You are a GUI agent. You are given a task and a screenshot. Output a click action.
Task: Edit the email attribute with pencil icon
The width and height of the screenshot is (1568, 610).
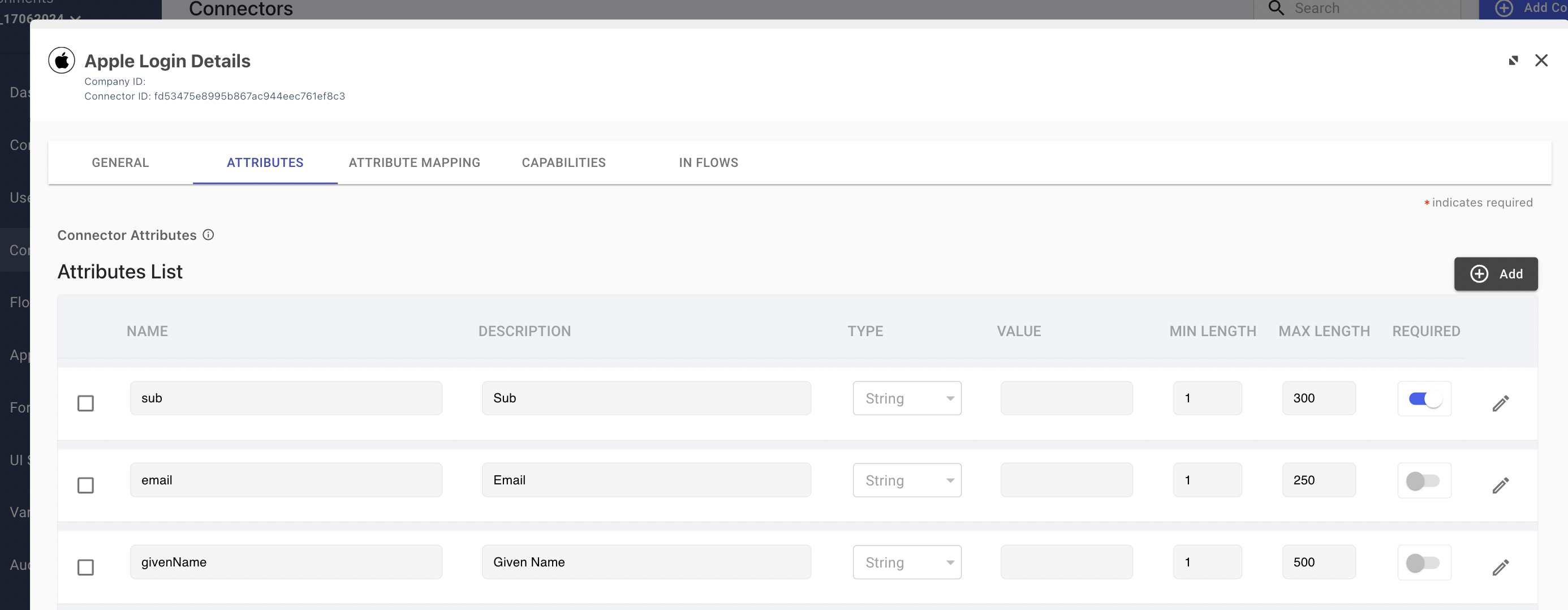pyautogui.click(x=1501, y=485)
